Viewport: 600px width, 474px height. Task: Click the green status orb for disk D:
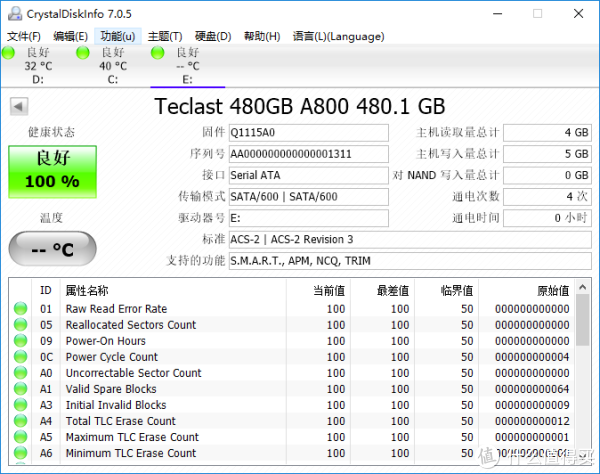click(8, 52)
